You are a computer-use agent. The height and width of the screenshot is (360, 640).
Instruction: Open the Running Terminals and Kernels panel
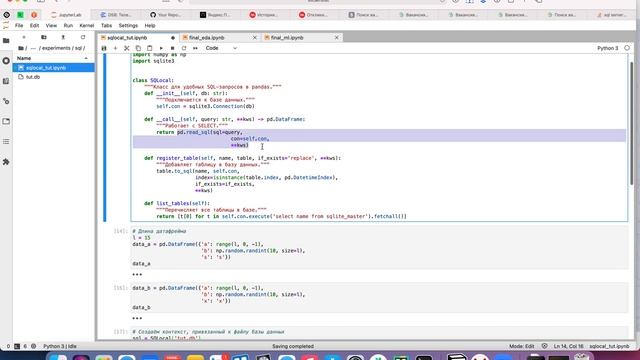point(6,61)
